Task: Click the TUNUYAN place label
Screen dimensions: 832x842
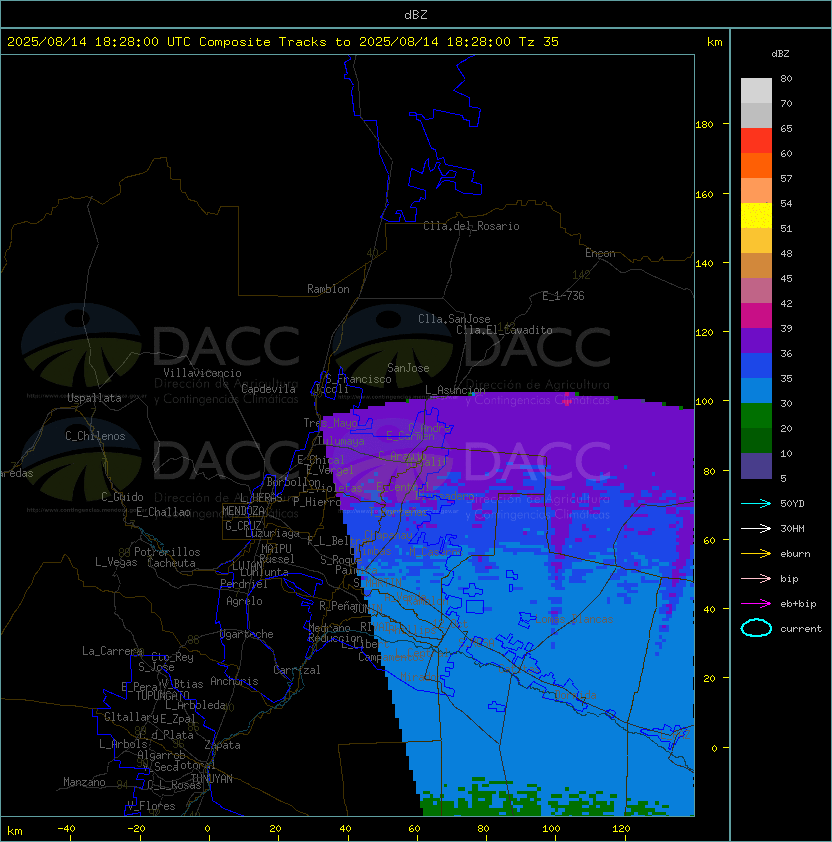Action: 212,779
